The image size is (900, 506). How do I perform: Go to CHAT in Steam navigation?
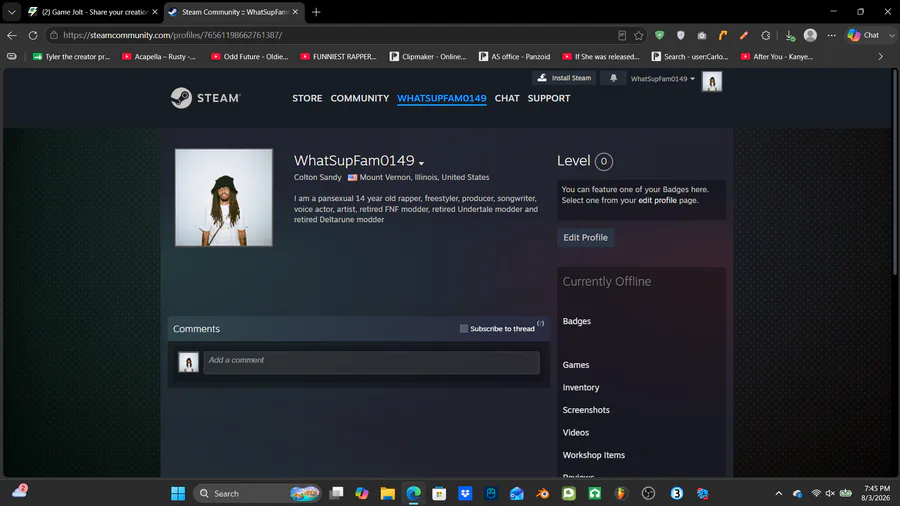pos(507,98)
